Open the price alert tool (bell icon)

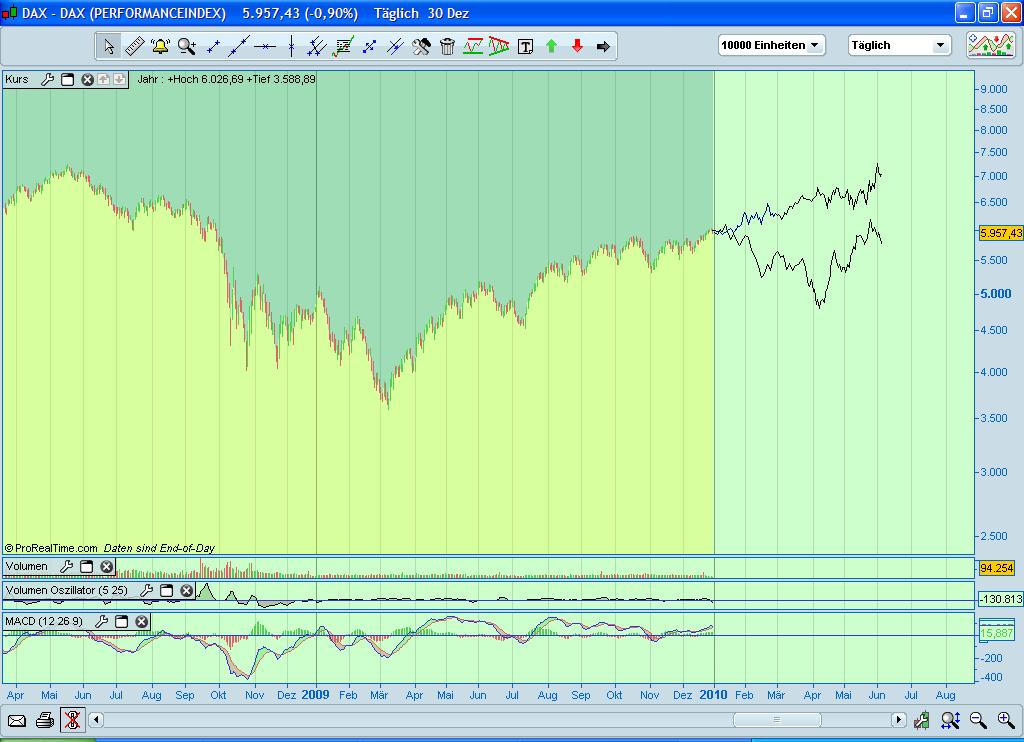[x=160, y=46]
